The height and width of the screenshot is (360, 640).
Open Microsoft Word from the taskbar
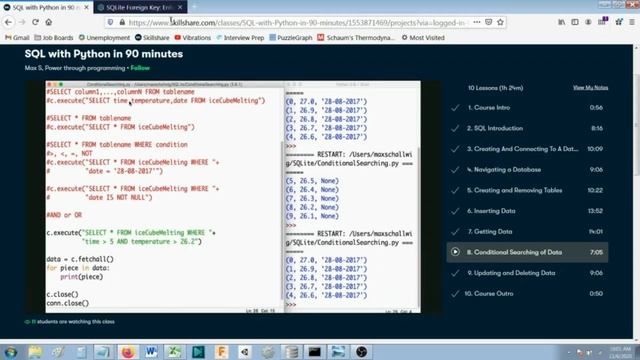coord(151,352)
